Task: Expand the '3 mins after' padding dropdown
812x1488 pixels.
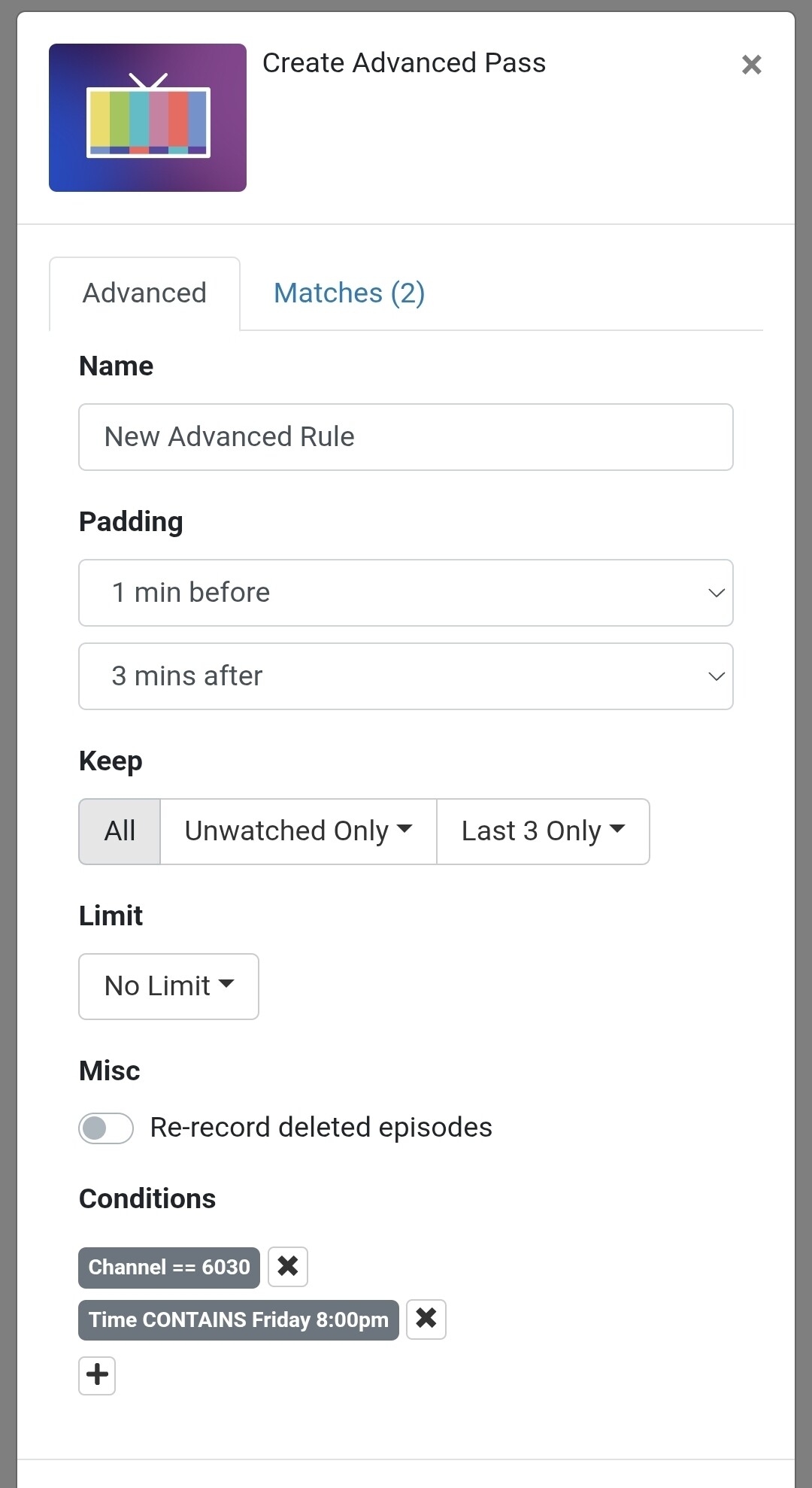Action: [x=406, y=676]
